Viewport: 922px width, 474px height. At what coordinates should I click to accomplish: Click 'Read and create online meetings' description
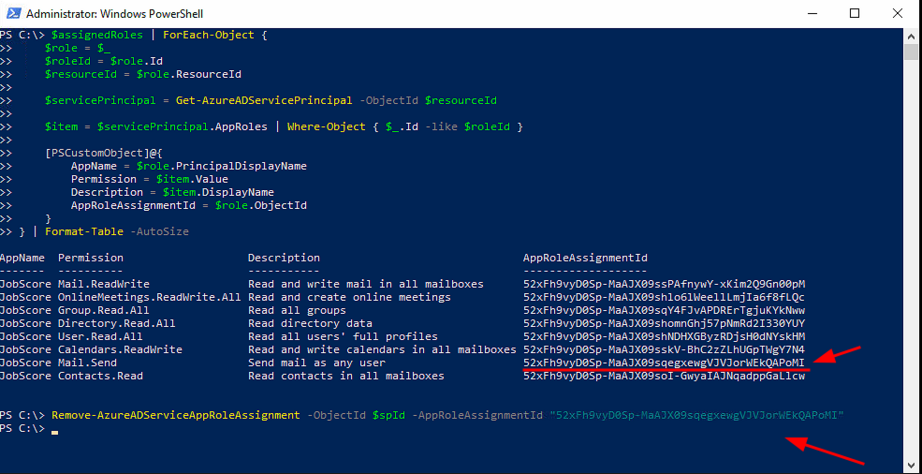pos(349,297)
